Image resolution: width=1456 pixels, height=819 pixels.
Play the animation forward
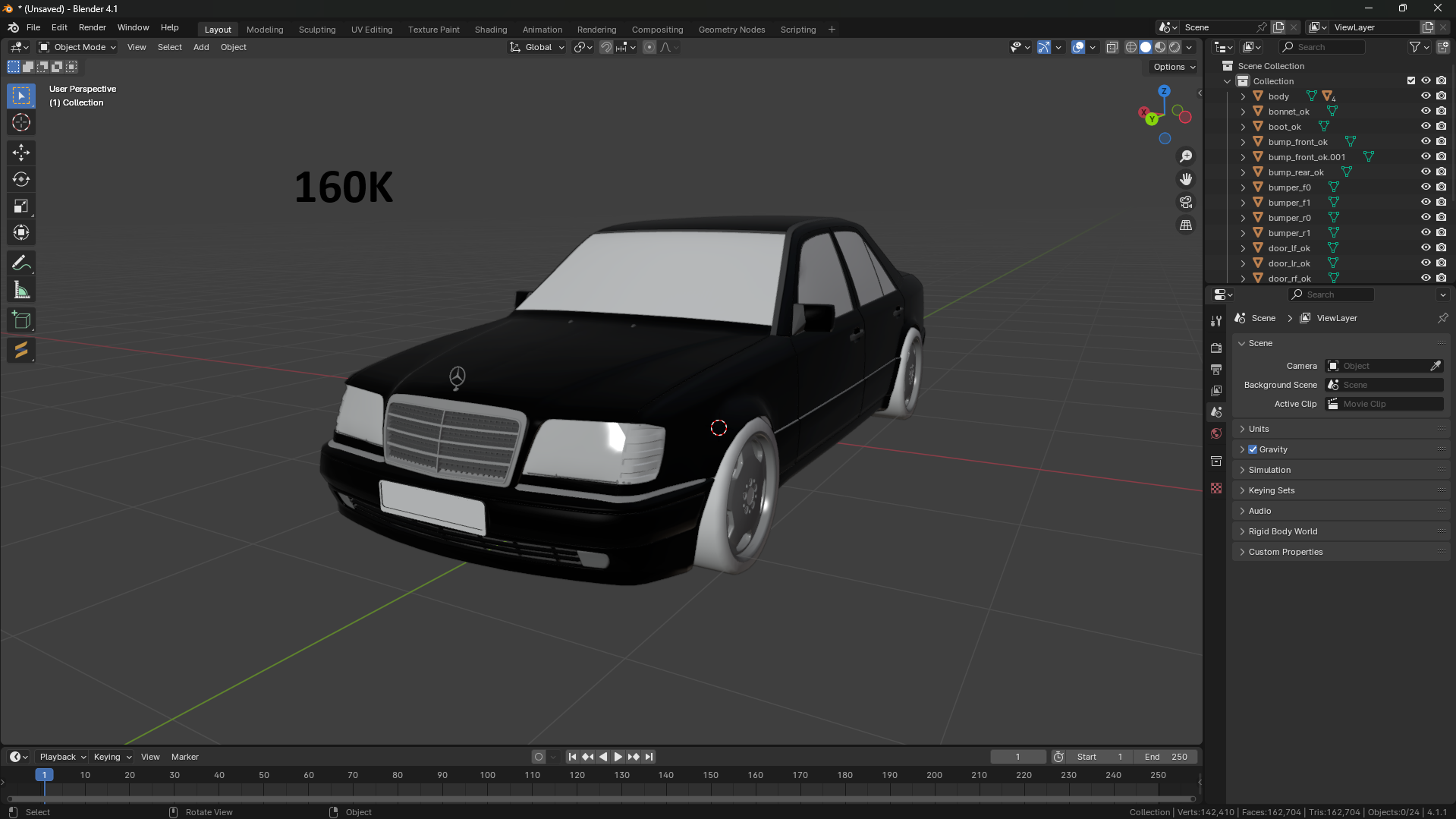pyautogui.click(x=618, y=757)
